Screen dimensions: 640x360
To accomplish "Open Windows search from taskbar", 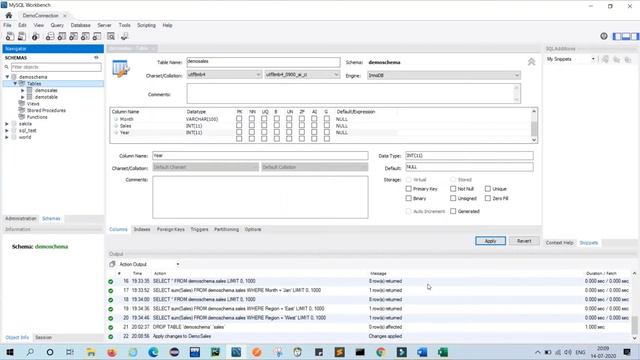I will [30, 352].
